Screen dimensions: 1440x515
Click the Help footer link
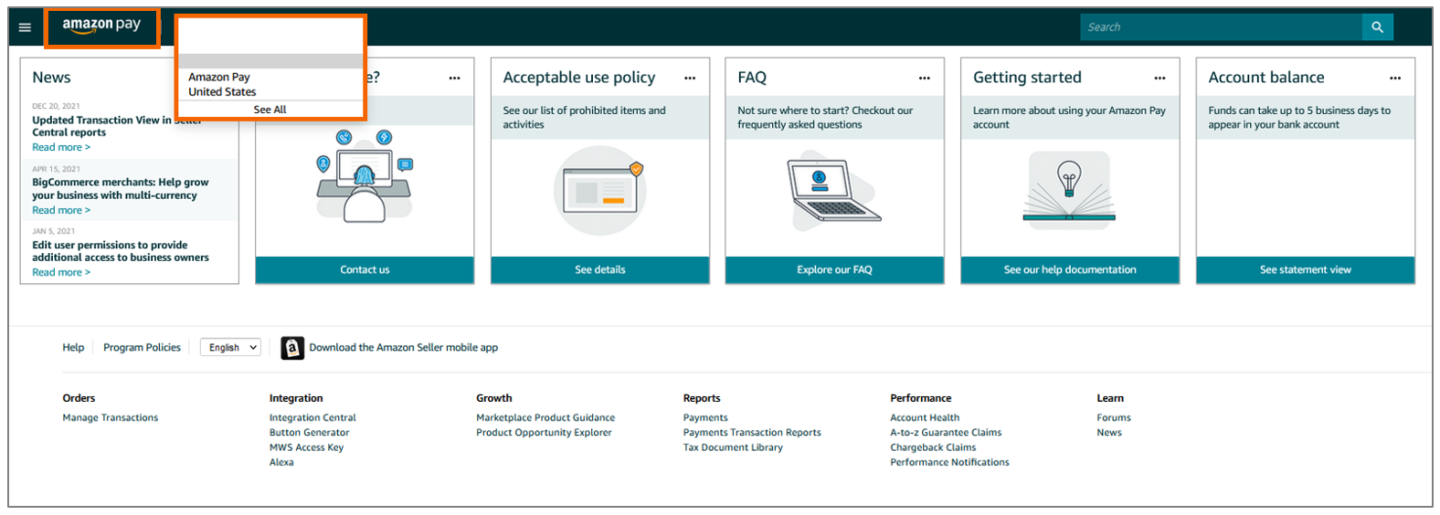click(x=73, y=348)
